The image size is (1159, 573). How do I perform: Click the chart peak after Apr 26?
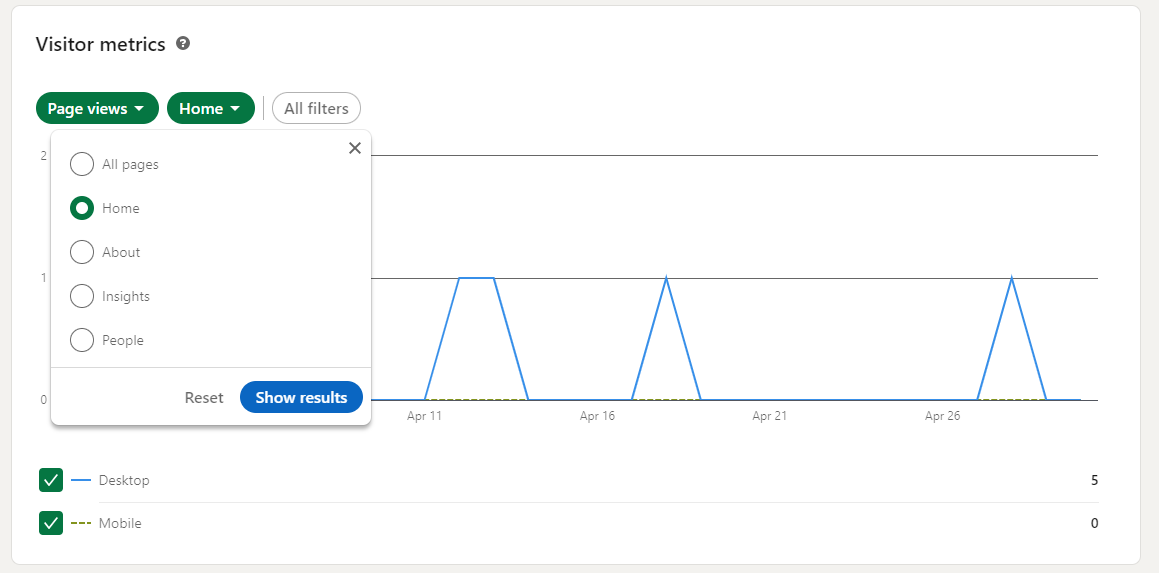(x=1012, y=278)
